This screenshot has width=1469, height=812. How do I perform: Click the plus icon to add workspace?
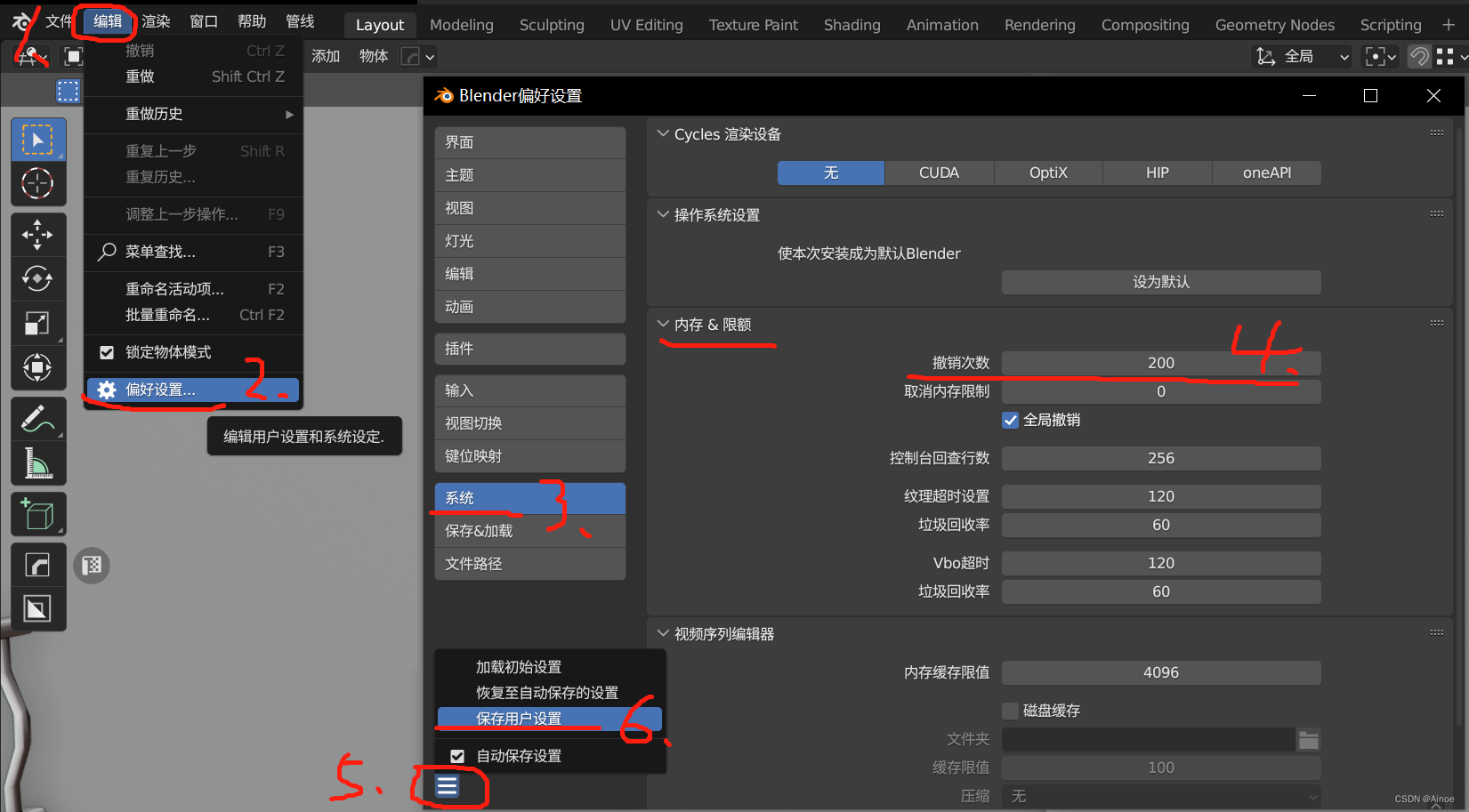(x=1449, y=25)
